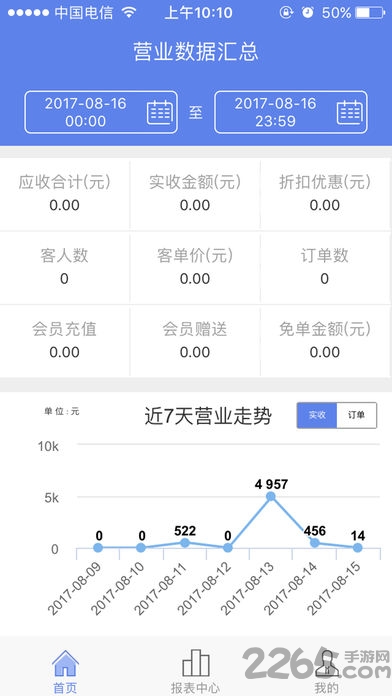Tap the rotation lock status icon

pyautogui.click(x=286, y=12)
